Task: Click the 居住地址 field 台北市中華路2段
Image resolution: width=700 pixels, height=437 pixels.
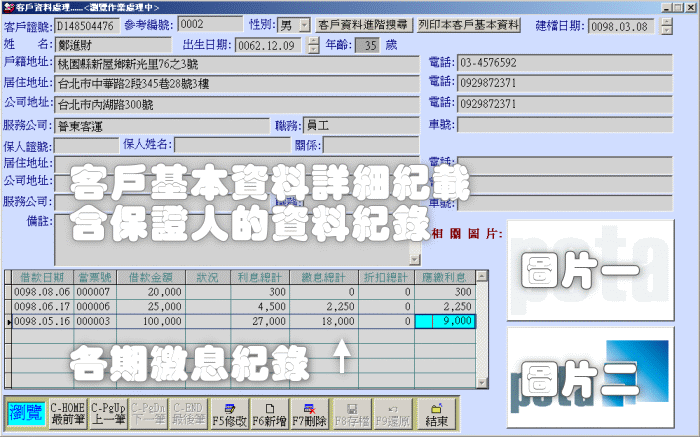Action: [x=237, y=84]
